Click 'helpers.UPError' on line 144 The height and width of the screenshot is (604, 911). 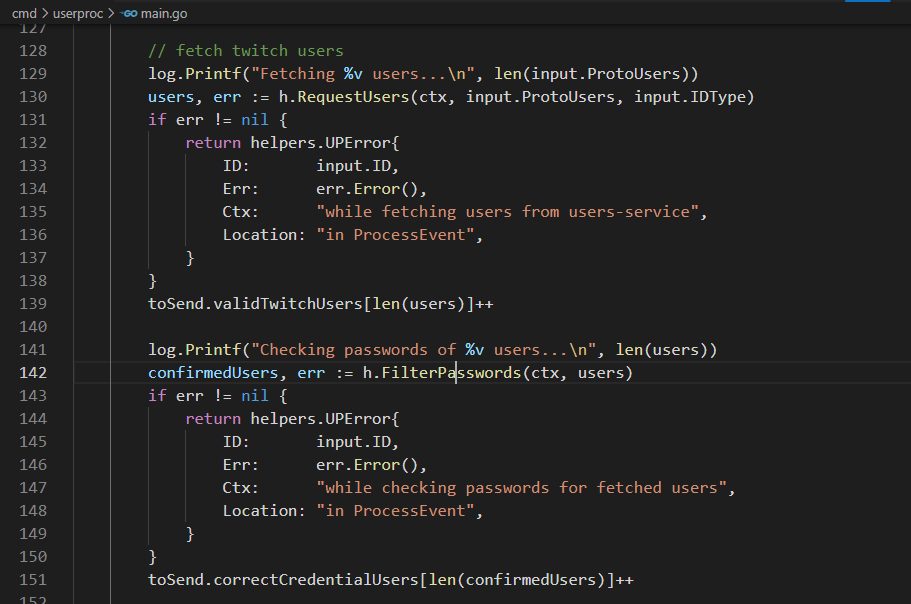click(320, 419)
